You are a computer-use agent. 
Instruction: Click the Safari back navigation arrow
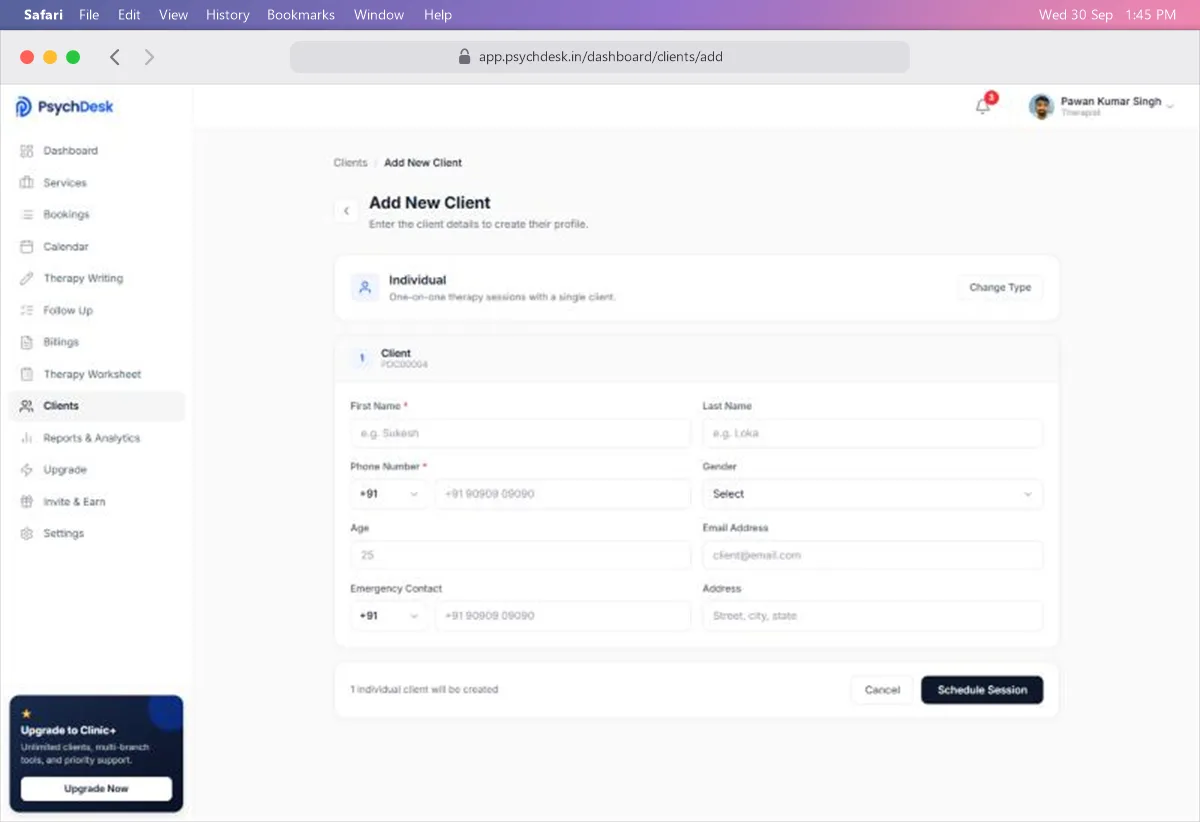(x=114, y=57)
